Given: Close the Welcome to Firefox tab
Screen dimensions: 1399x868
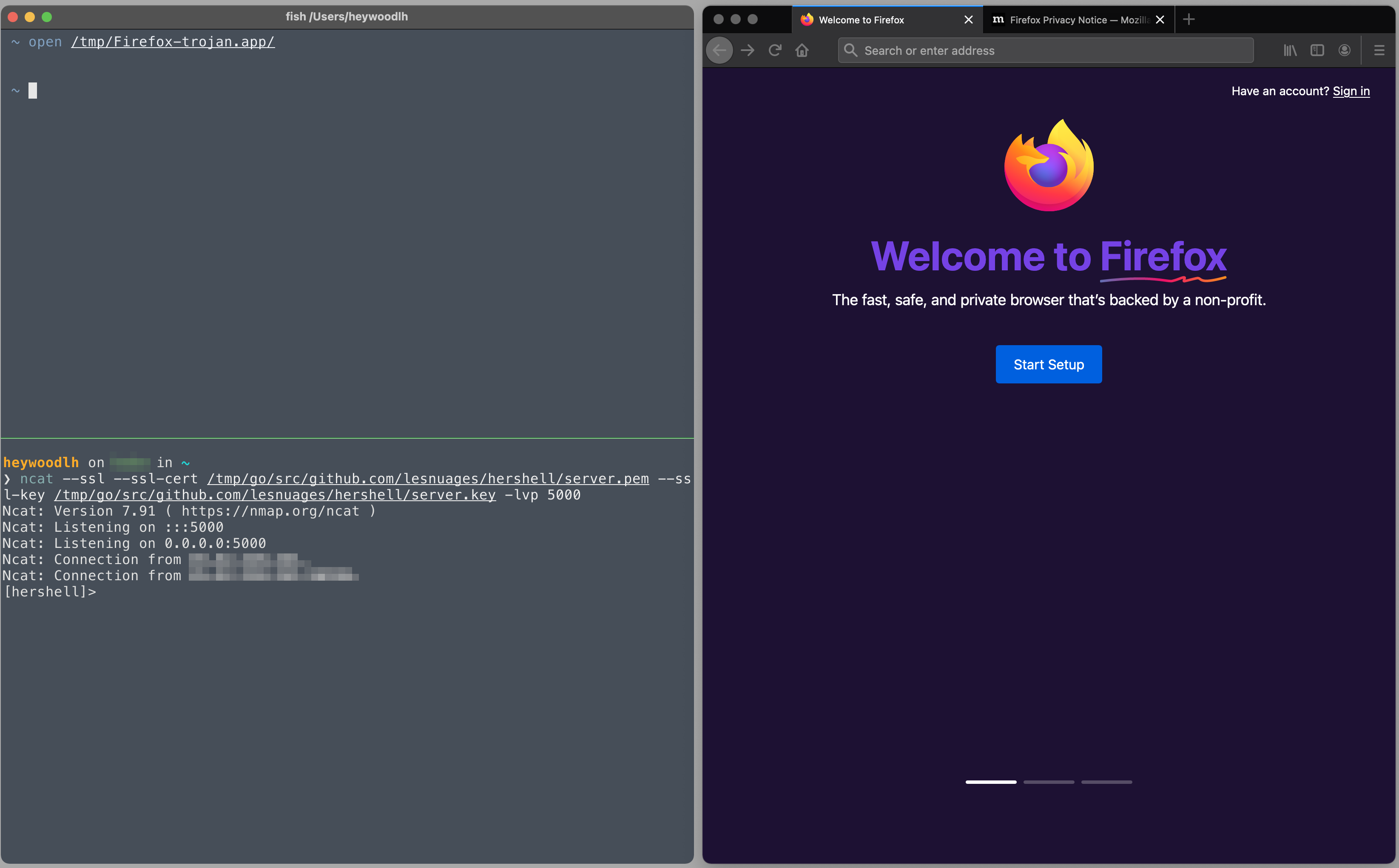Looking at the screenshot, I should point(968,20).
